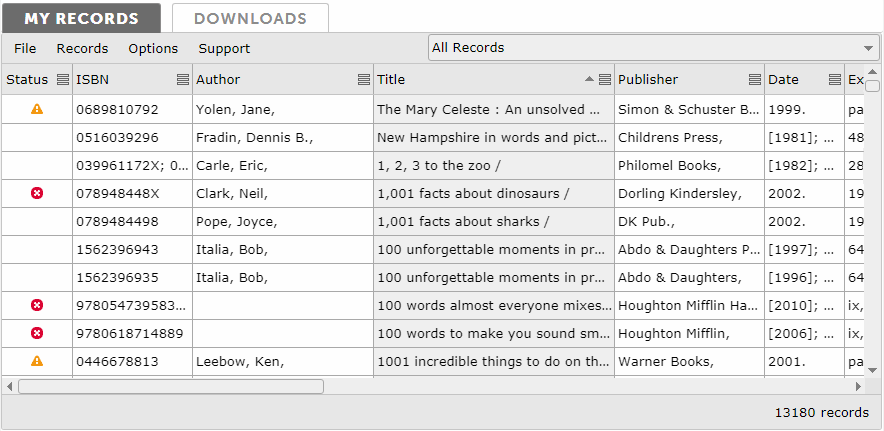Image resolution: width=884 pixels, height=431 pixels.
Task: Click the right arrow of the horizontal scrollbar
Action: click(857, 386)
